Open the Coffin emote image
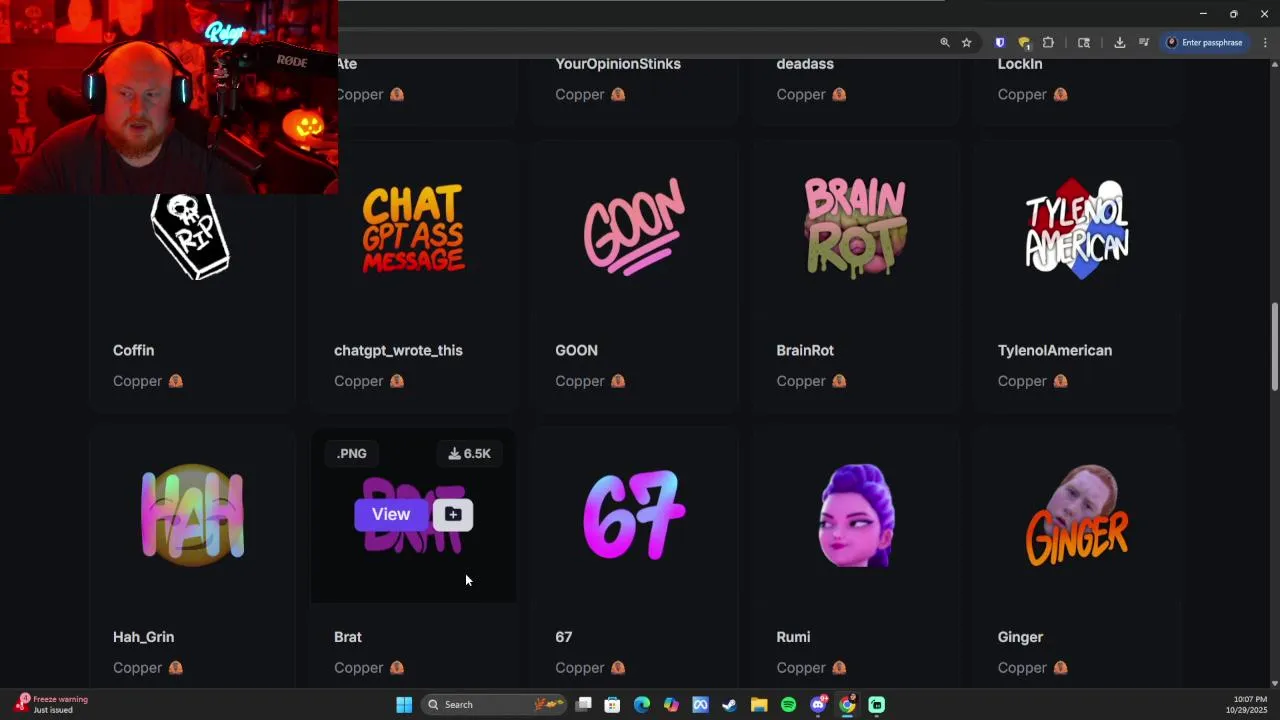1280x720 pixels. pos(191,235)
